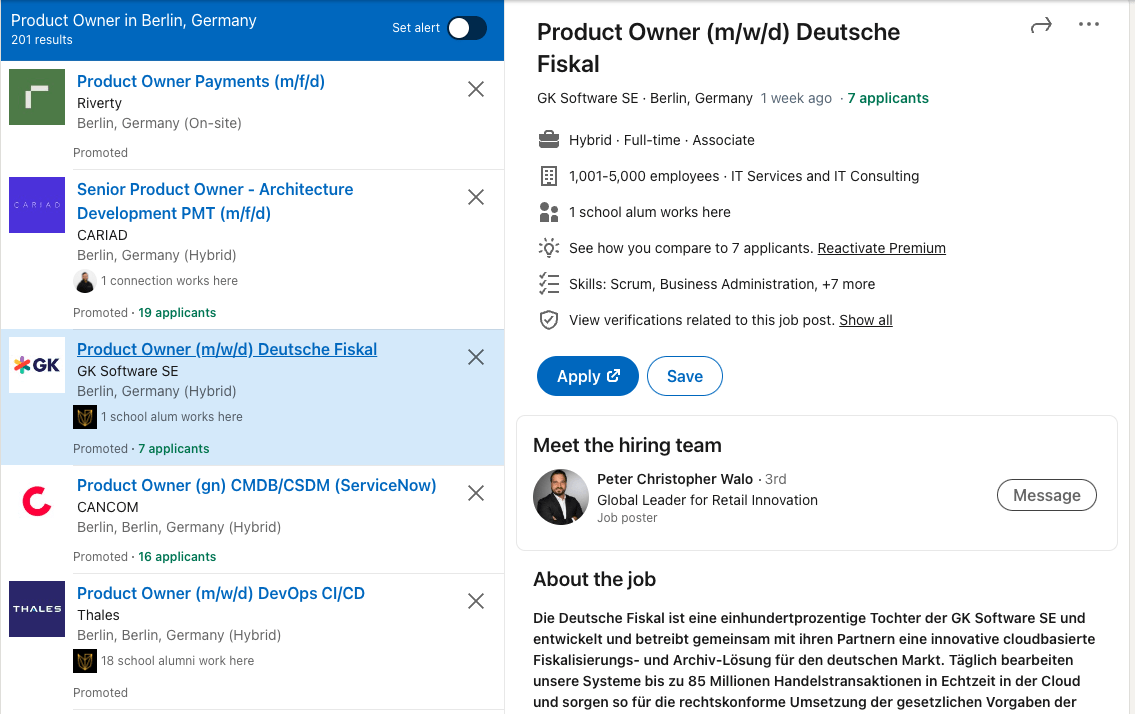Click the shield verifications icon
Image resolution: width=1135 pixels, height=714 pixels.
(549, 320)
